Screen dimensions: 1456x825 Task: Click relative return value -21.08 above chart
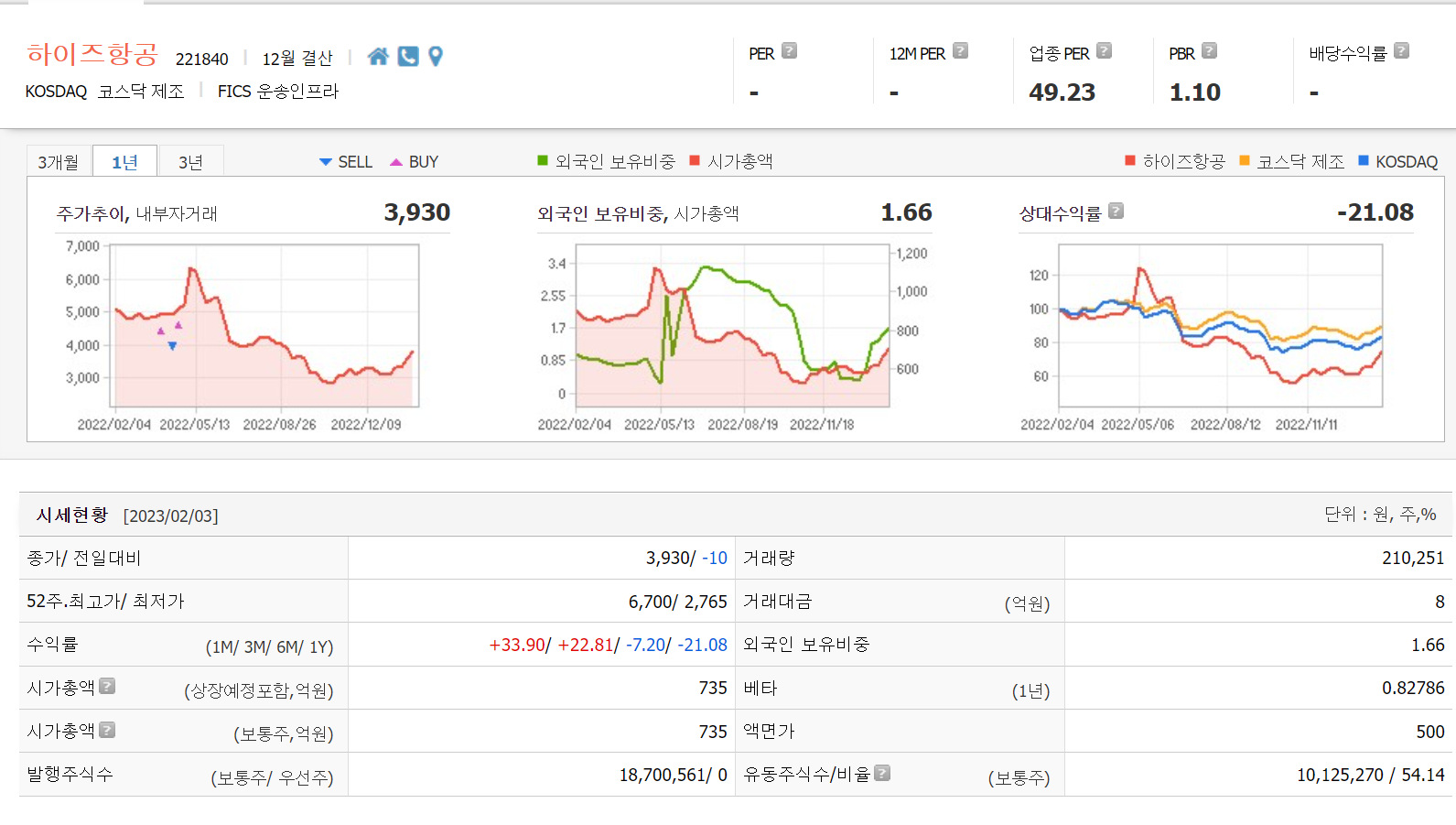(1375, 212)
